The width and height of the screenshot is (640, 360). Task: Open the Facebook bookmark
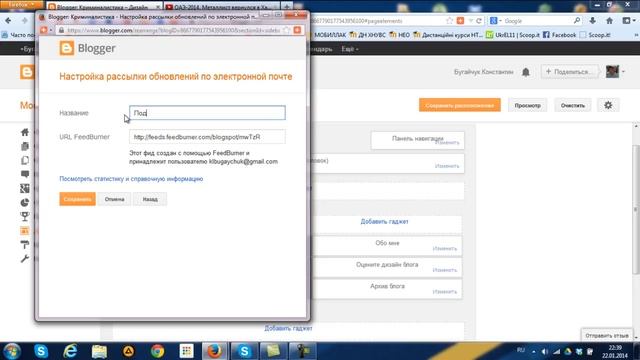click(x=560, y=35)
